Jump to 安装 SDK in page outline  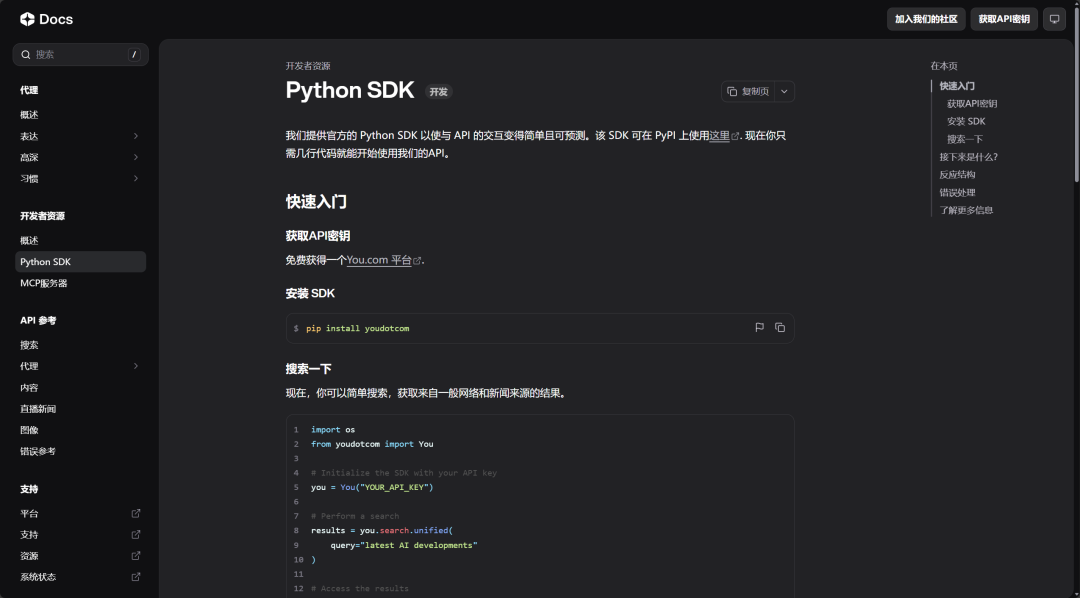(966, 121)
